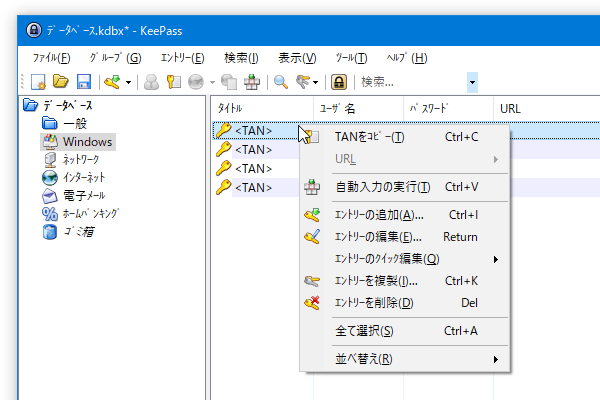The width and height of the screenshot is (600, 400).
Task: Open the ツール(T) menu
Action: (x=351, y=58)
